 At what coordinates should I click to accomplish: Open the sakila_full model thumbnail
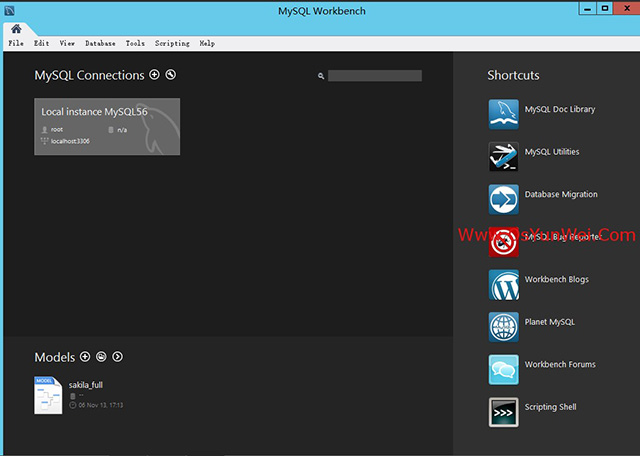48,395
